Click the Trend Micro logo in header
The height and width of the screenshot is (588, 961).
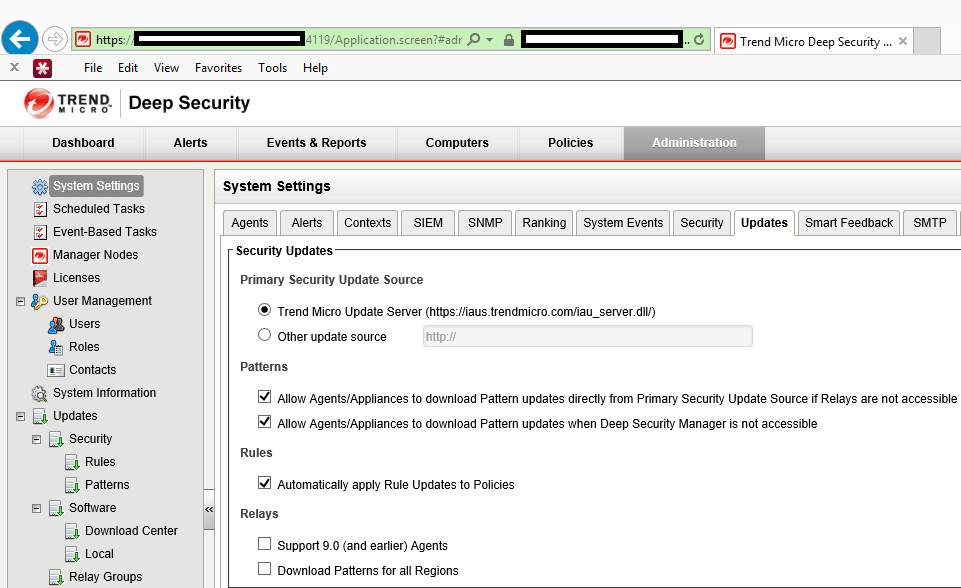point(67,103)
